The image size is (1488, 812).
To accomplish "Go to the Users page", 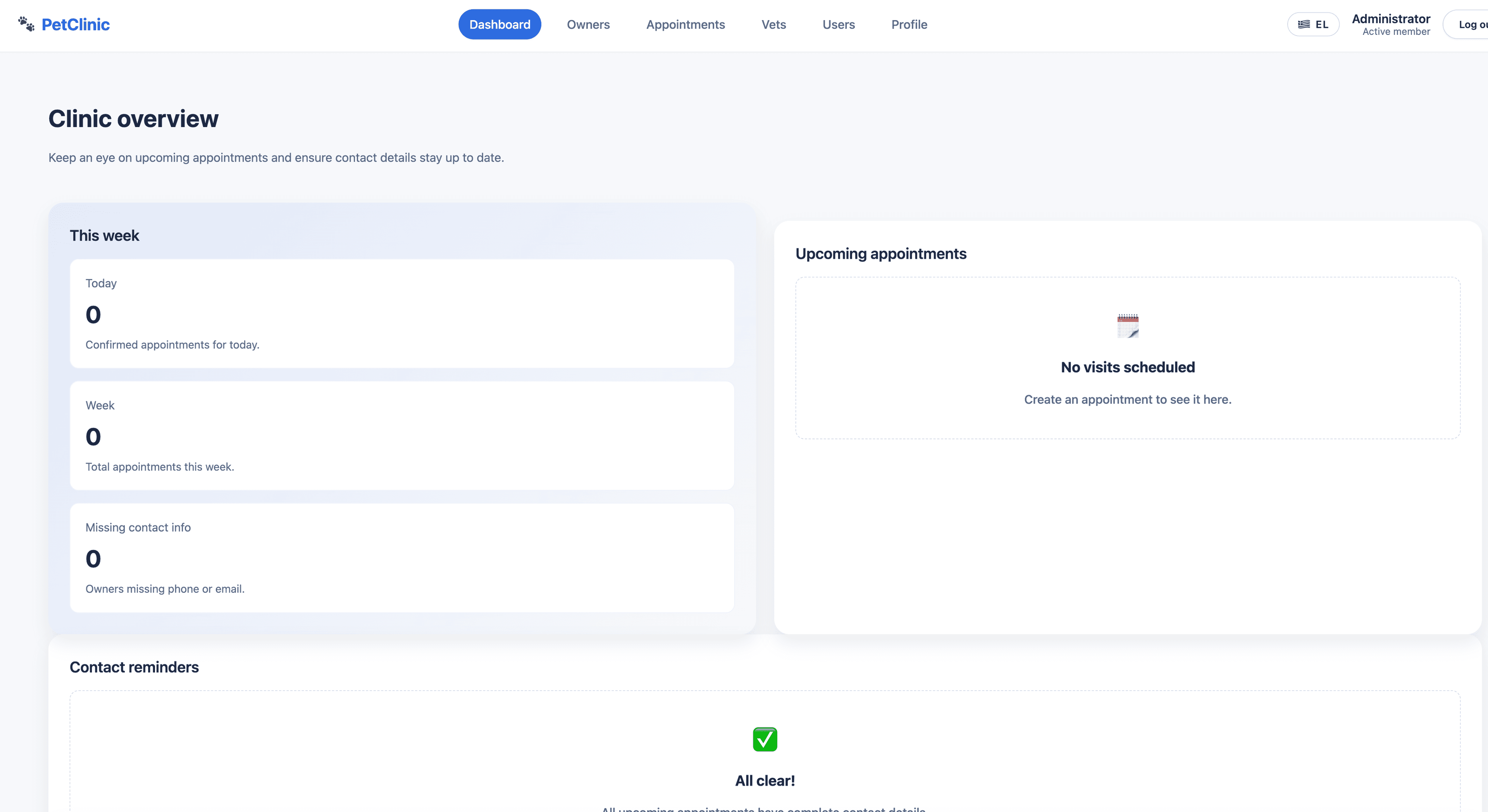I will (838, 24).
